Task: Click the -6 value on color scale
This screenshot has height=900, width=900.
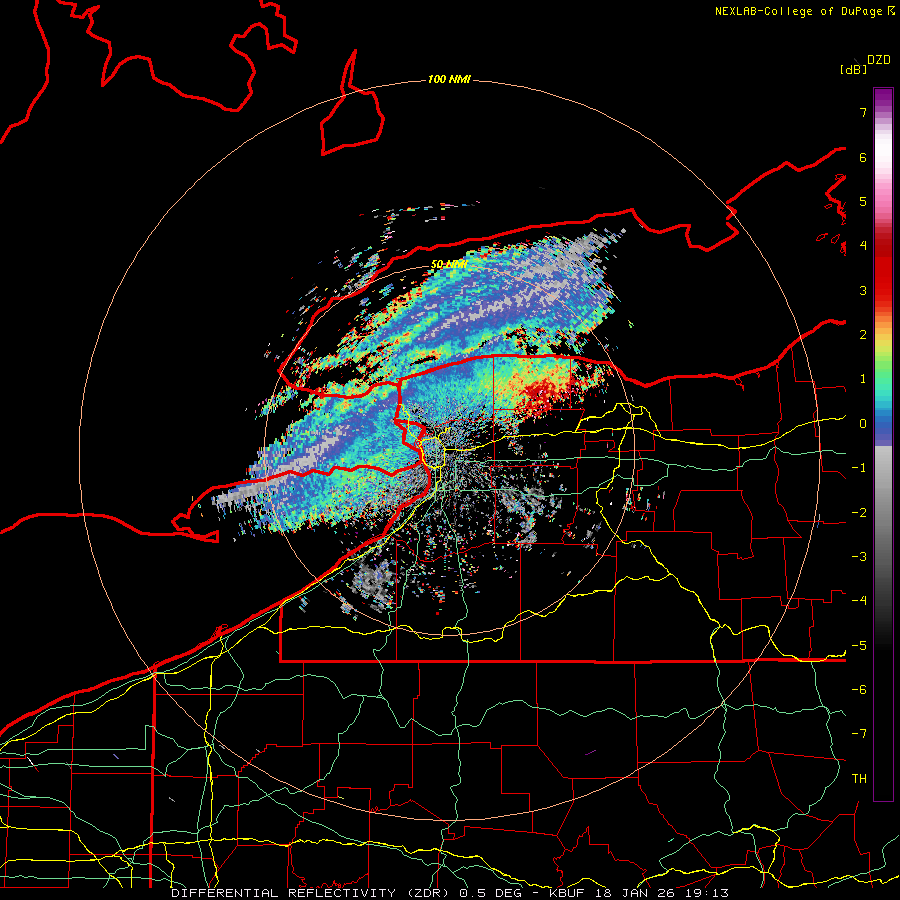Action: pos(859,690)
